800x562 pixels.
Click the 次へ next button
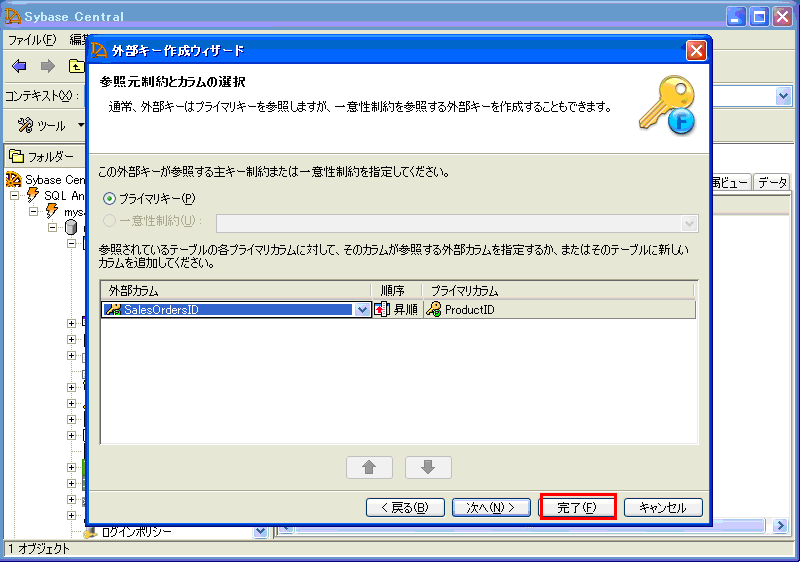pyautogui.click(x=491, y=507)
